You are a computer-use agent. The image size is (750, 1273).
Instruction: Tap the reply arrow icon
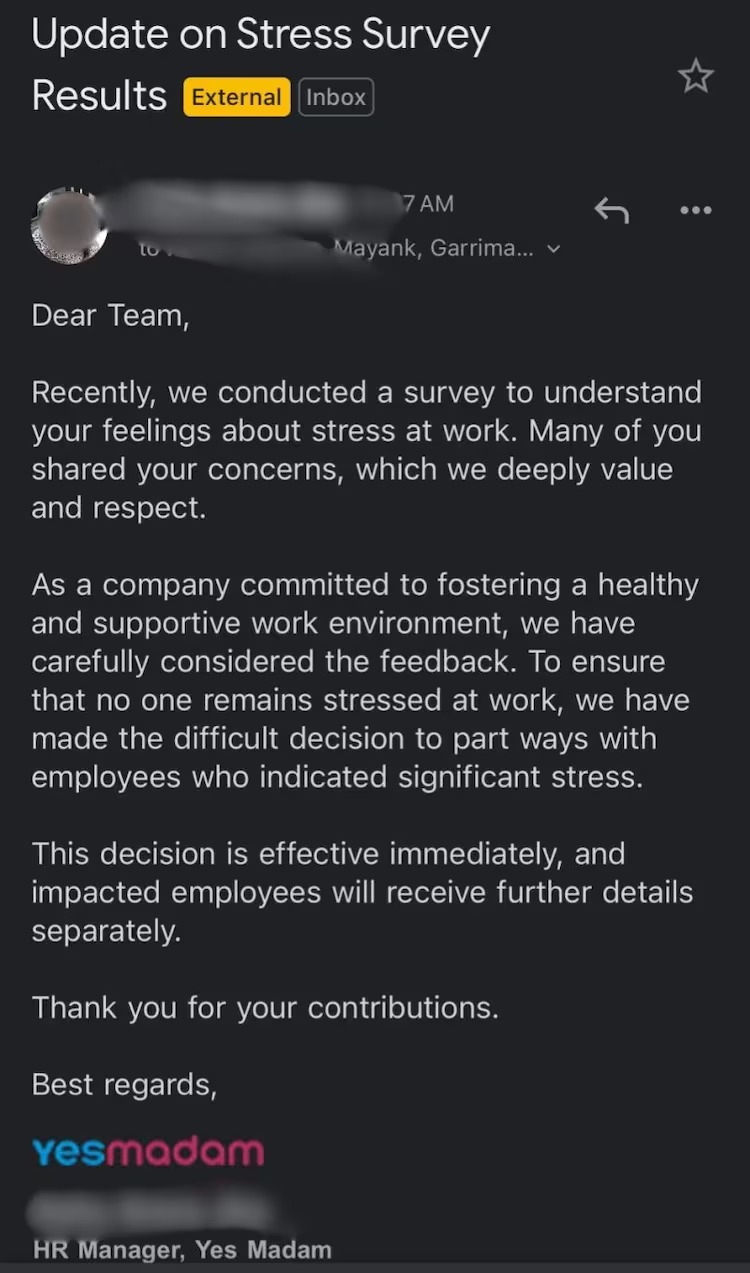(611, 210)
